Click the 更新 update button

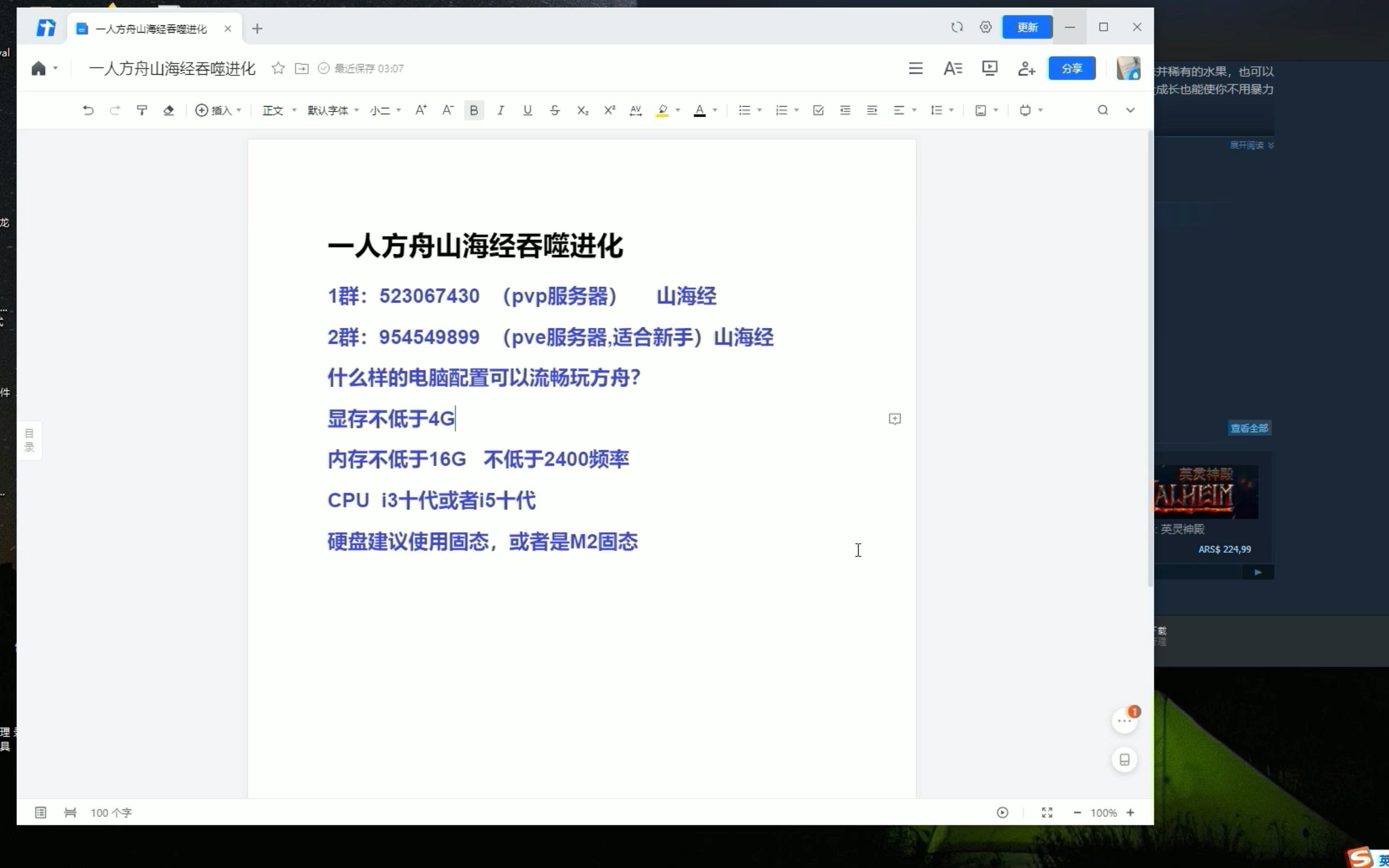pos(1027,27)
